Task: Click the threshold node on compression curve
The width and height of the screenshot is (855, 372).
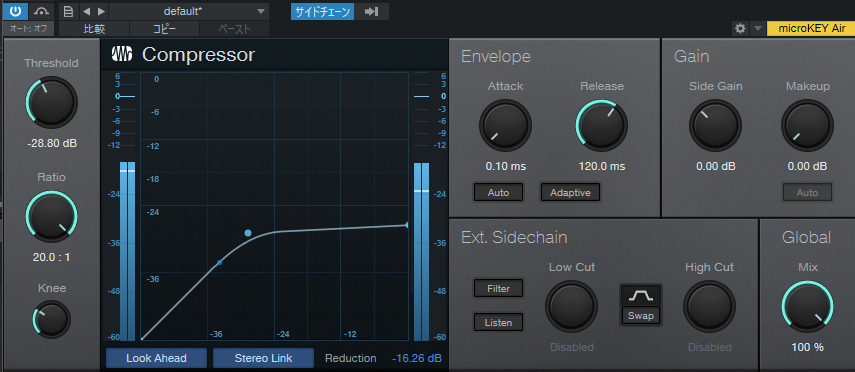Action: click(x=248, y=233)
